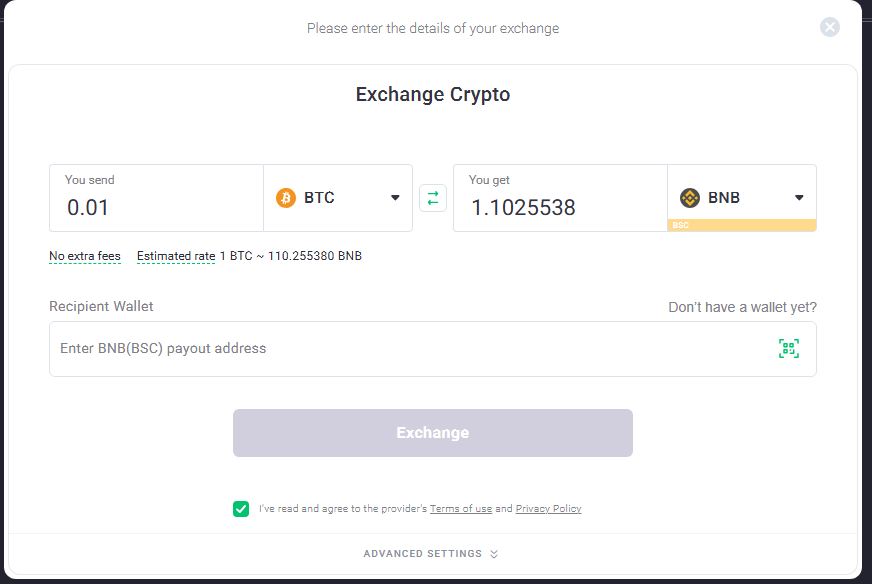This screenshot has height=584, width=872.
Task: Scan a QR code for payout address
Action: coord(789,348)
